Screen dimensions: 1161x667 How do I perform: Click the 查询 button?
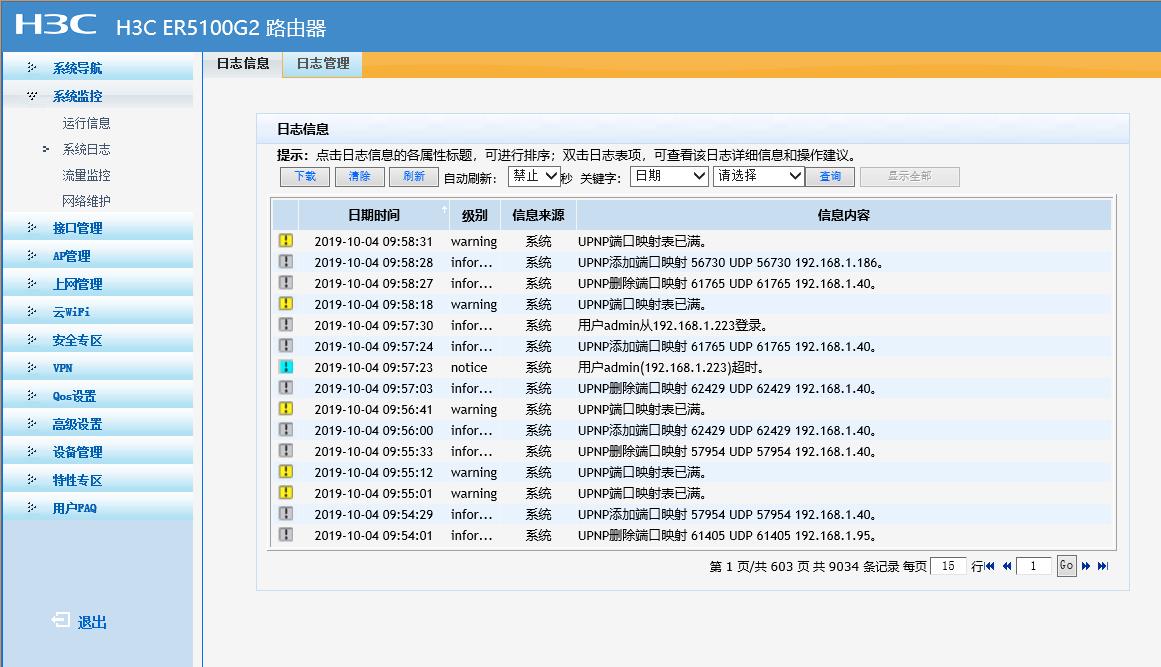(830, 176)
